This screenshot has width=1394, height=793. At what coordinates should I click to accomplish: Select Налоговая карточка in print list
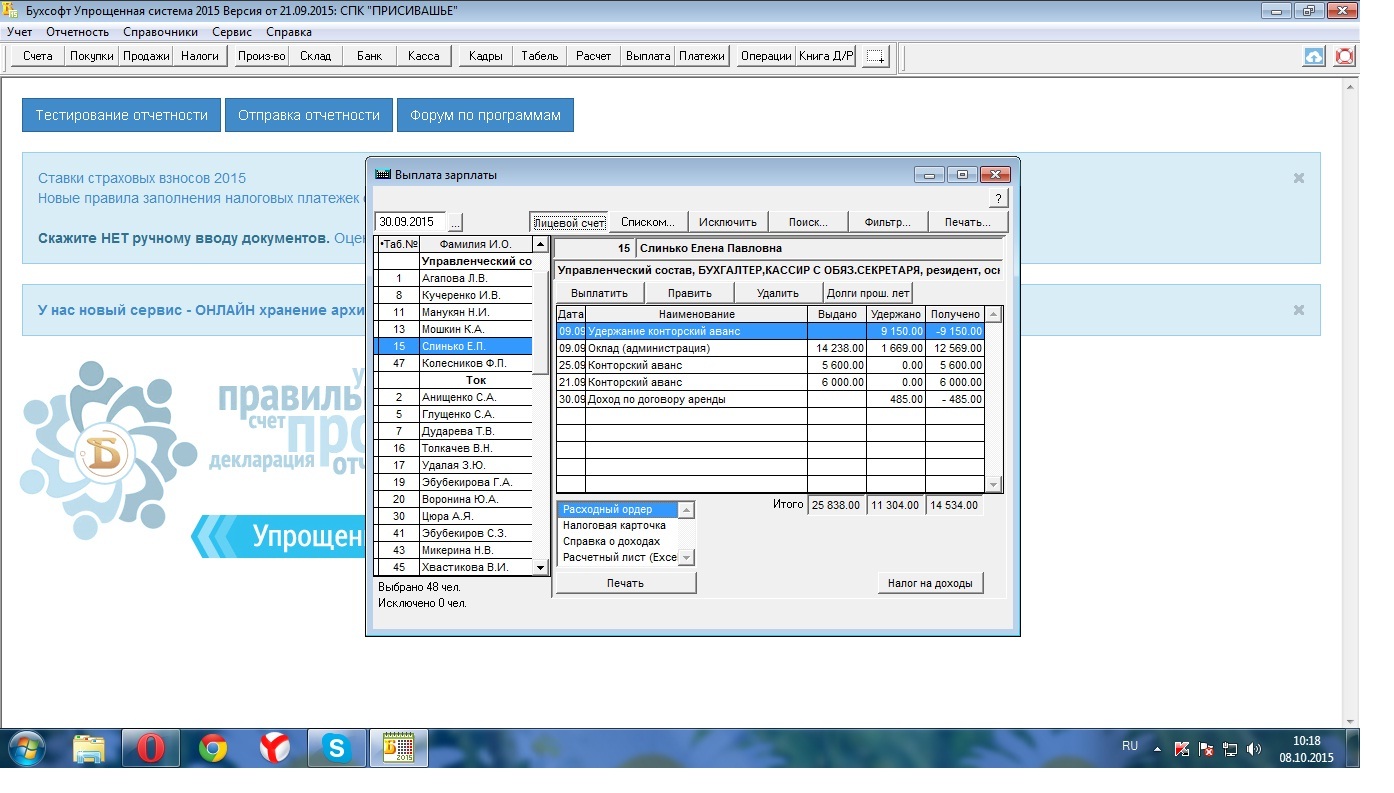[x=614, y=525]
